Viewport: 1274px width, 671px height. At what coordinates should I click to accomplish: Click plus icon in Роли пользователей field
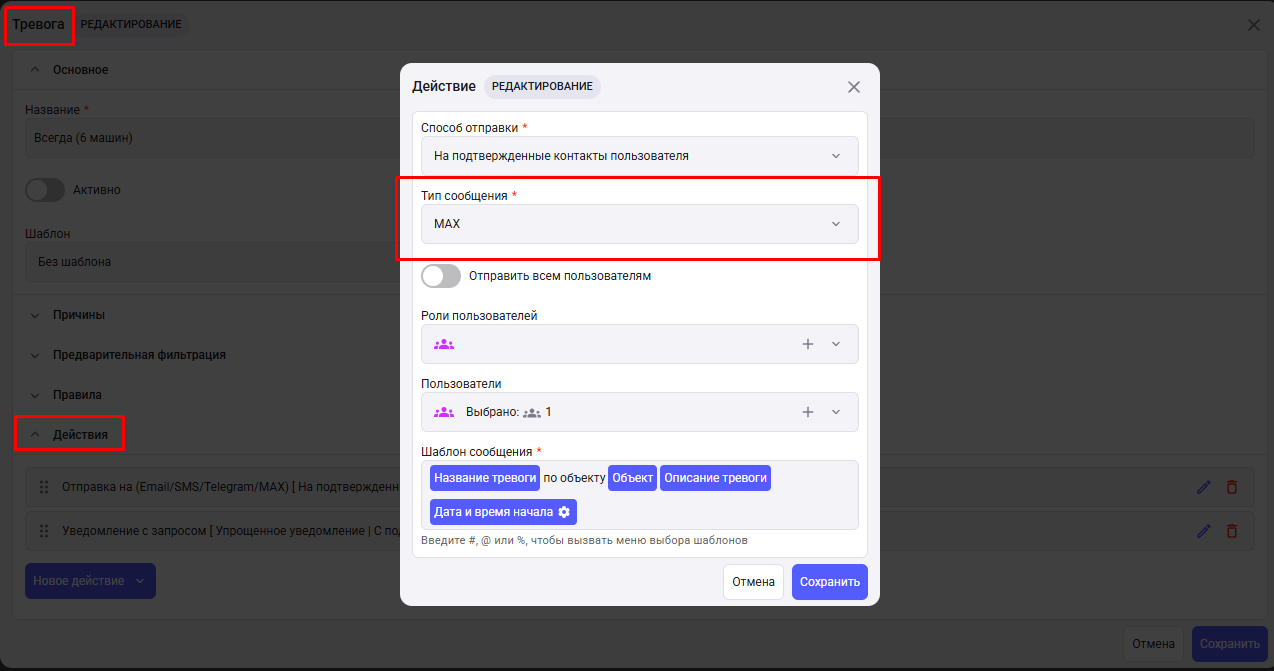click(x=808, y=344)
